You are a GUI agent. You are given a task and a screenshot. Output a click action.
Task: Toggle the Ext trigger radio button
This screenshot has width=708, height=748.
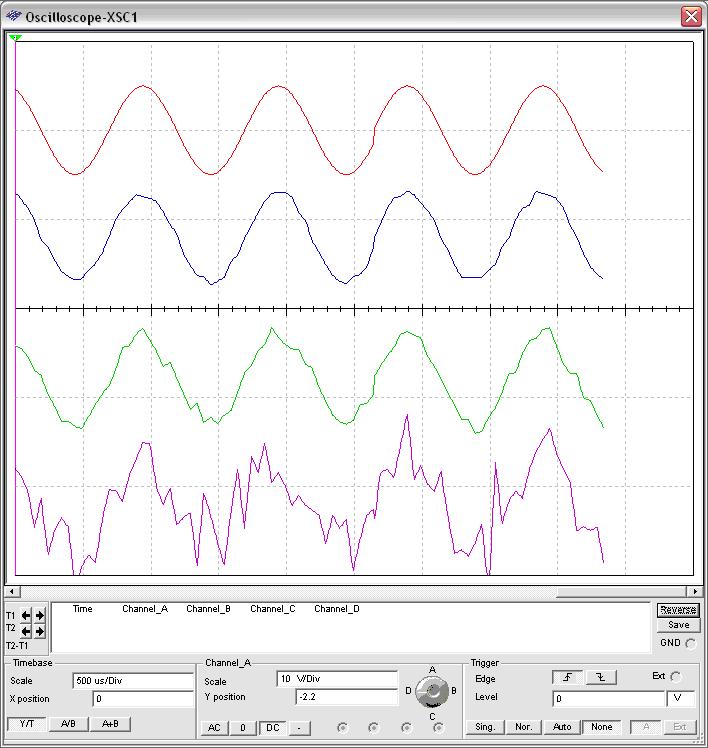pyautogui.click(x=676, y=677)
